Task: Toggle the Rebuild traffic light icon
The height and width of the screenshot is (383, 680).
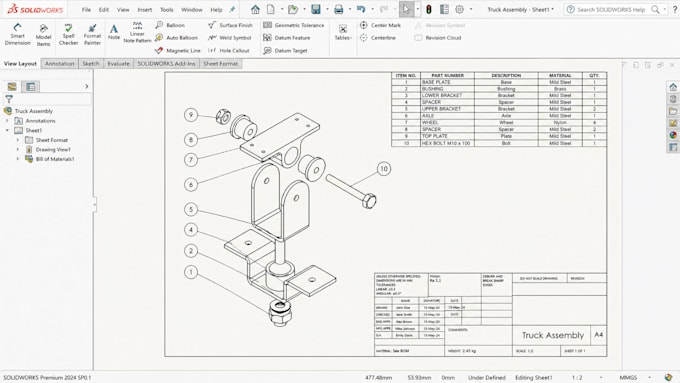Action: (428, 9)
